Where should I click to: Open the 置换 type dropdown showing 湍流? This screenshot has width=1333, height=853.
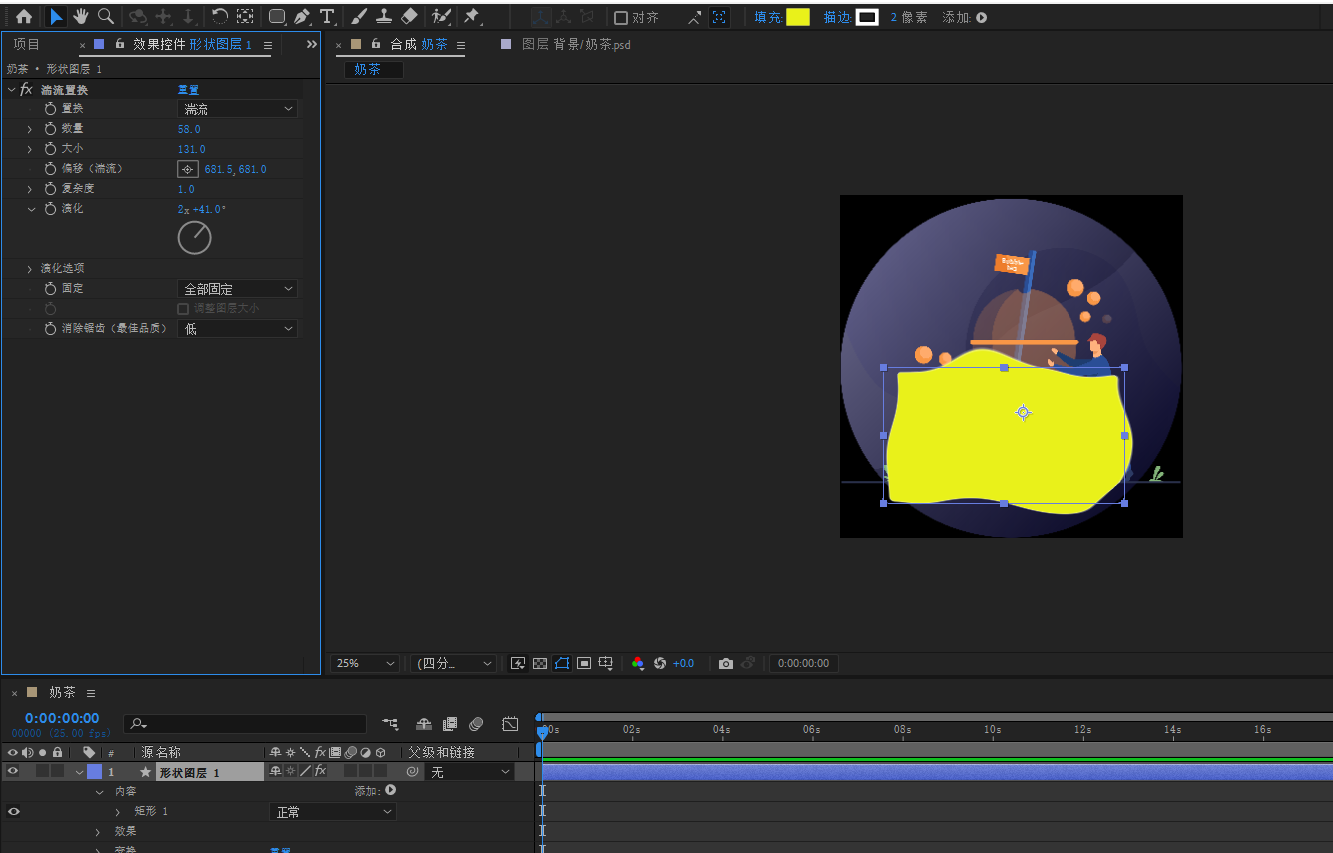(238, 108)
